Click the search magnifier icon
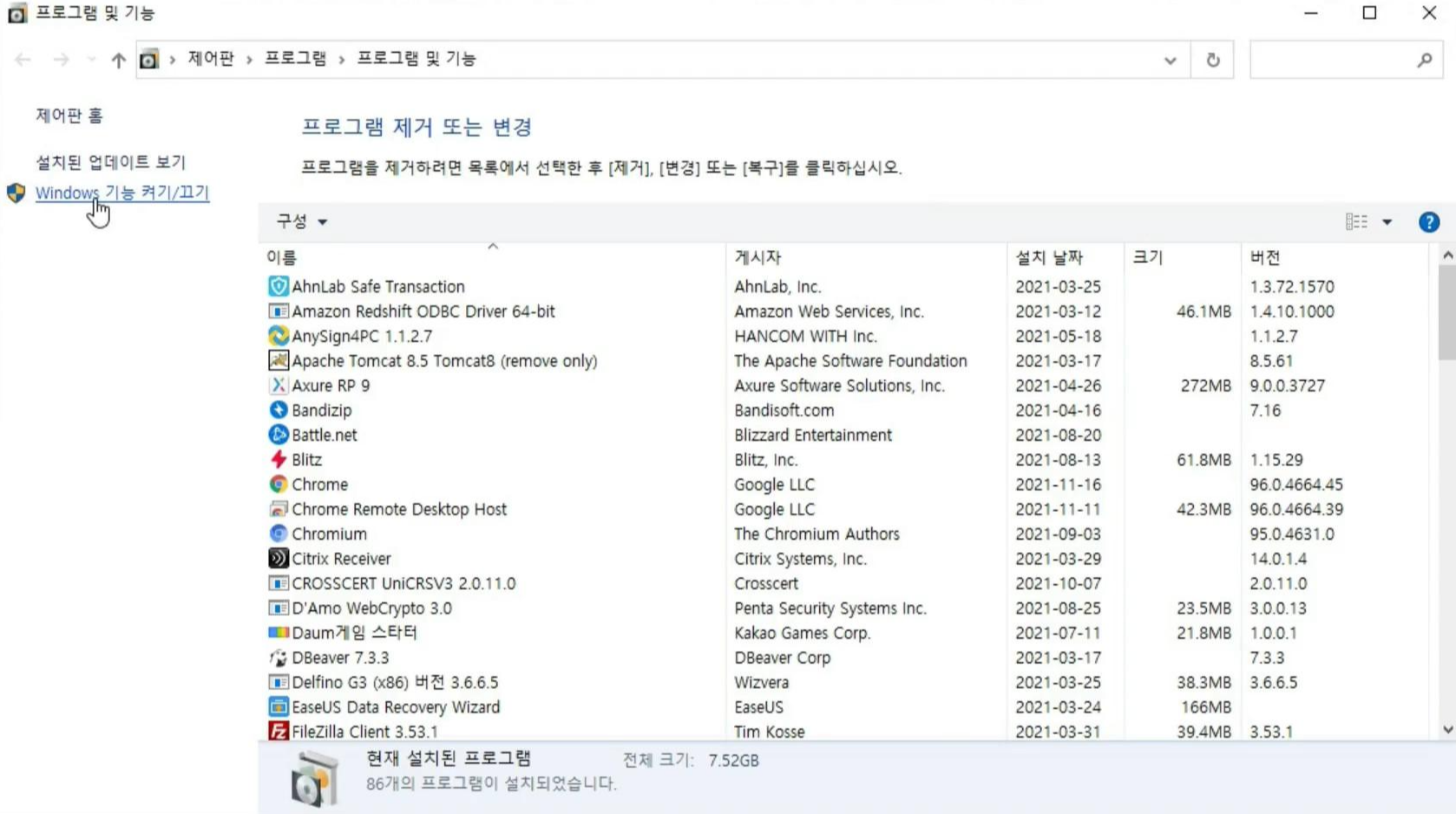Image resolution: width=1456 pixels, height=814 pixels. click(1424, 59)
